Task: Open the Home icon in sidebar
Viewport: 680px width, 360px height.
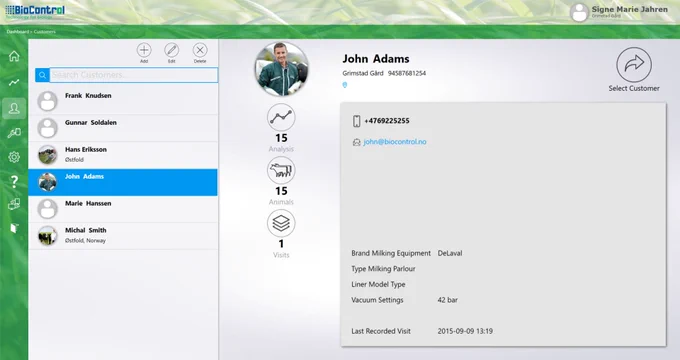Action: click(14, 56)
